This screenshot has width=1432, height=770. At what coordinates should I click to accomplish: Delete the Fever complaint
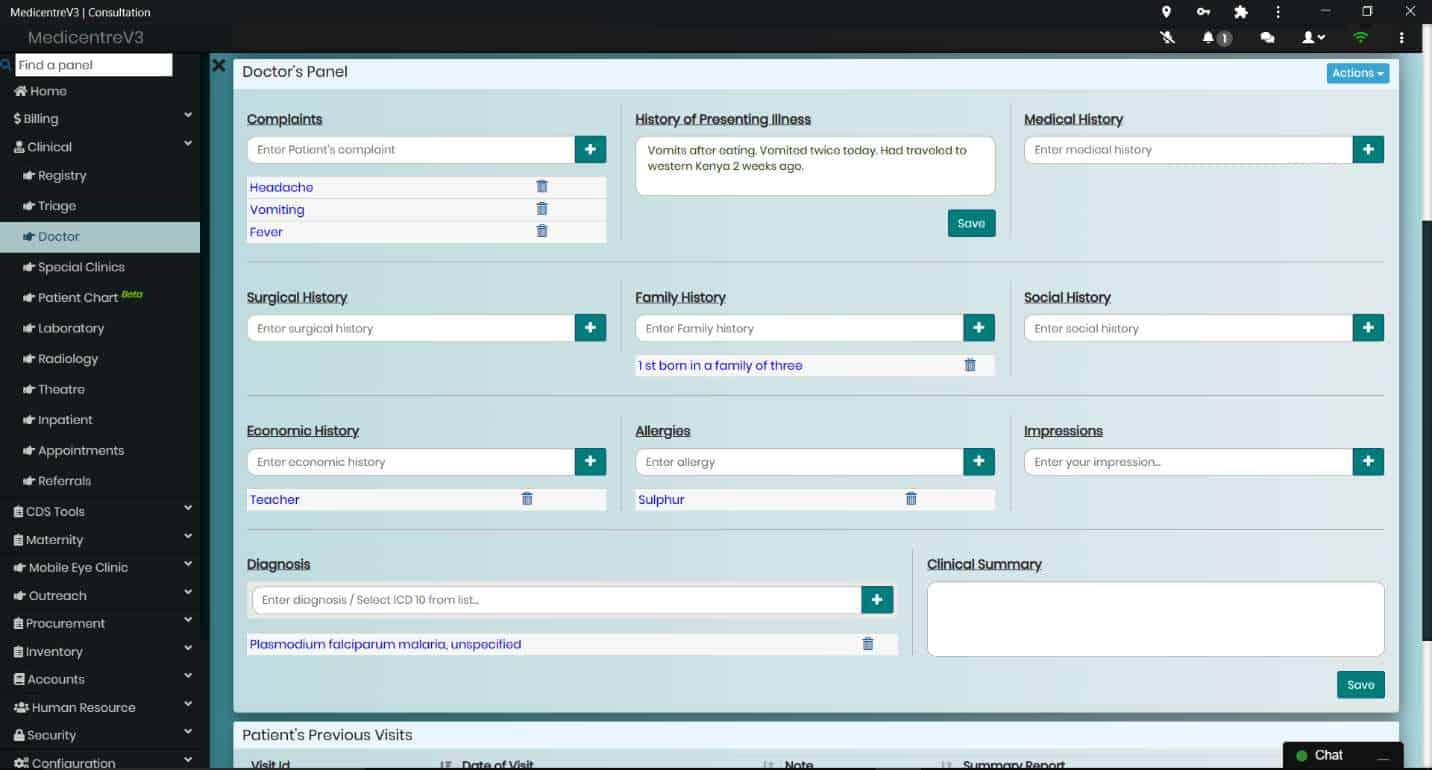542,230
